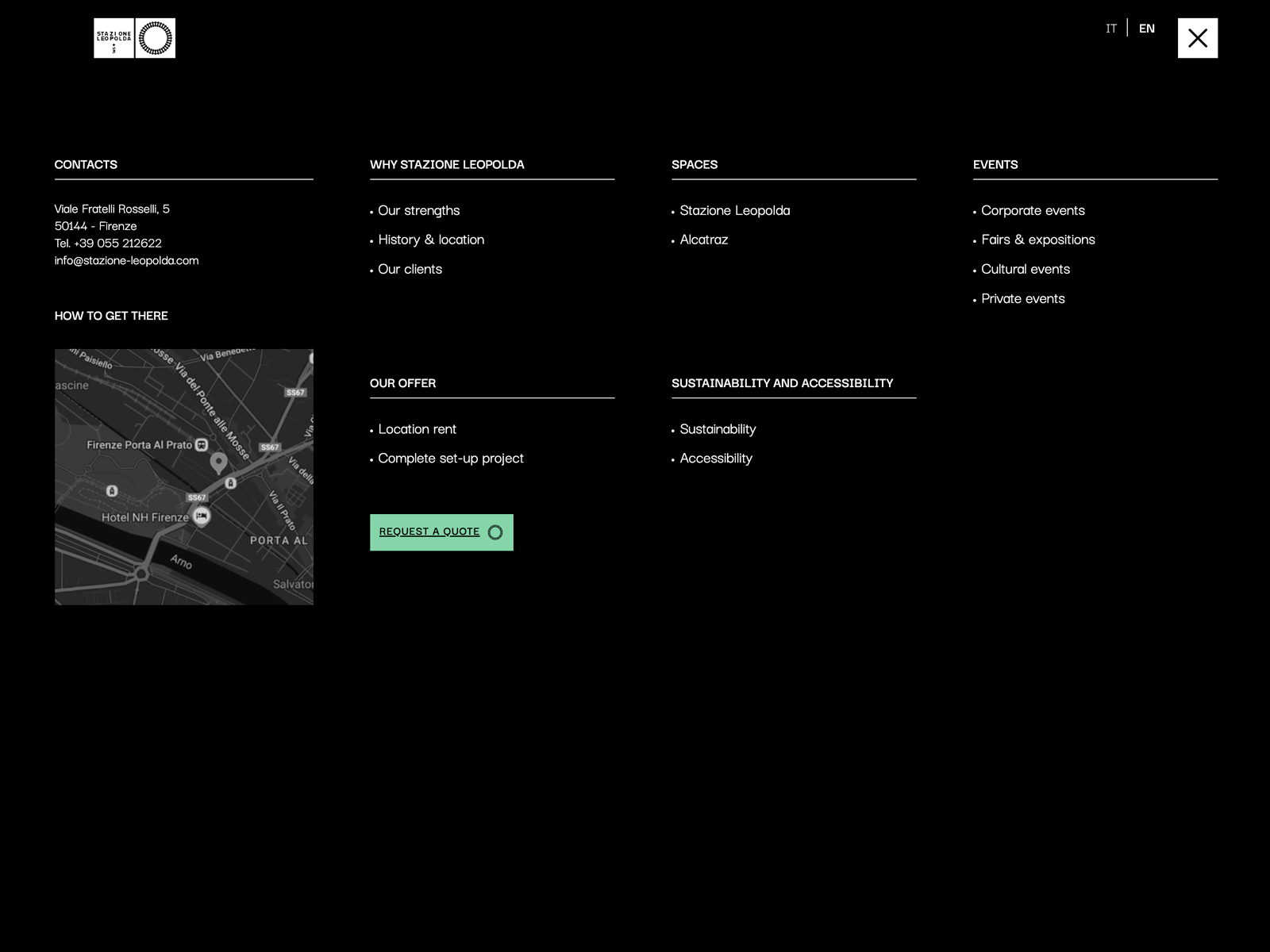
Task: Open the Our clients link
Action: 410,269
